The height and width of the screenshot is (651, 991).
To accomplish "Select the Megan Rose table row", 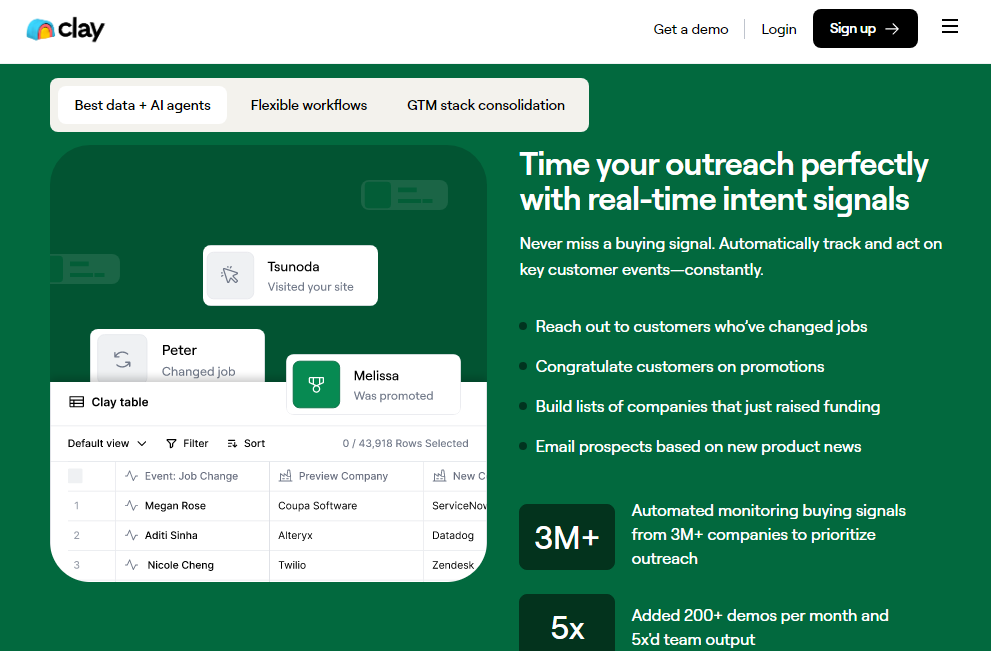I will point(175,506).
